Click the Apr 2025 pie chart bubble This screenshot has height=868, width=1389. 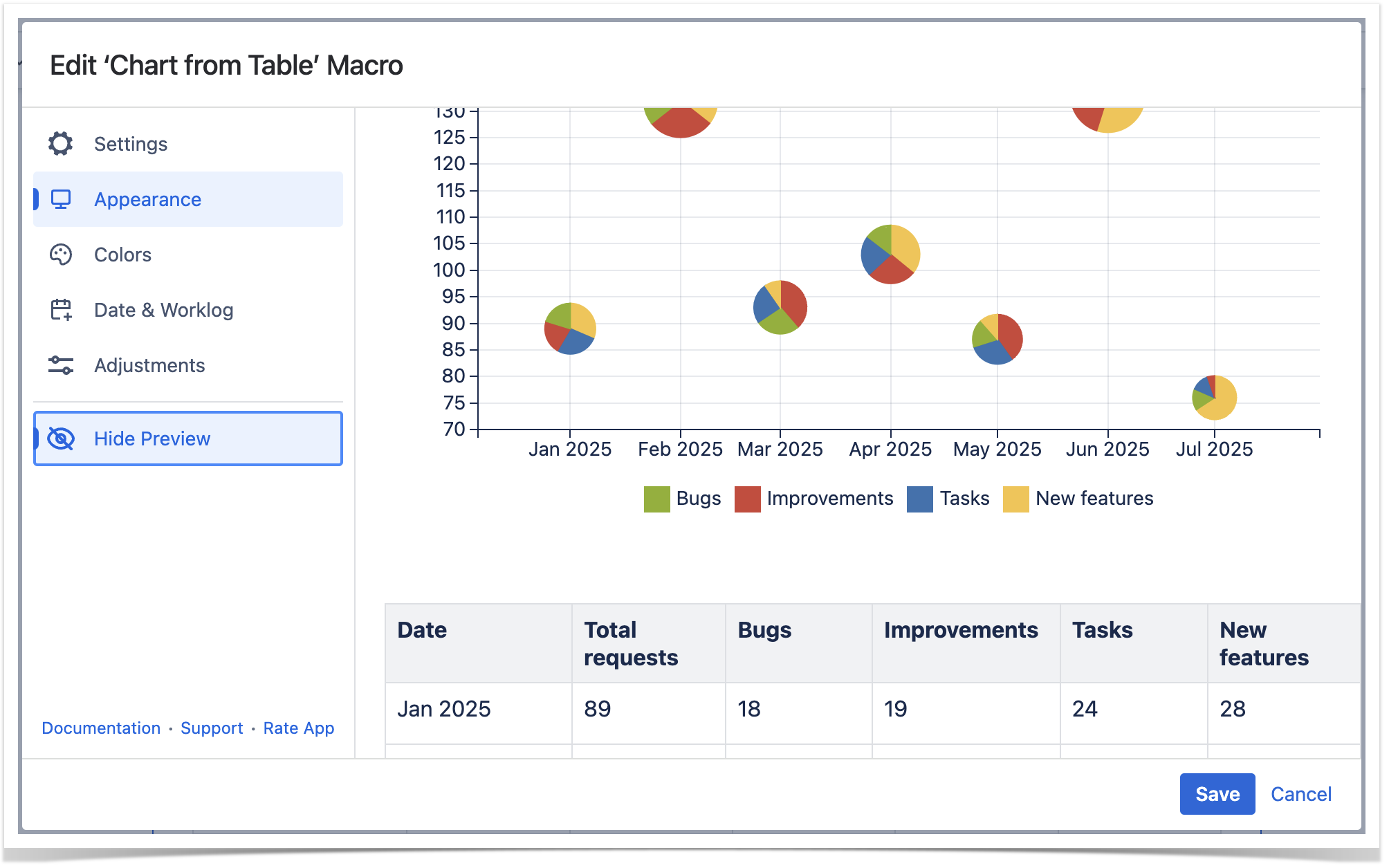[x=890, y=254]
